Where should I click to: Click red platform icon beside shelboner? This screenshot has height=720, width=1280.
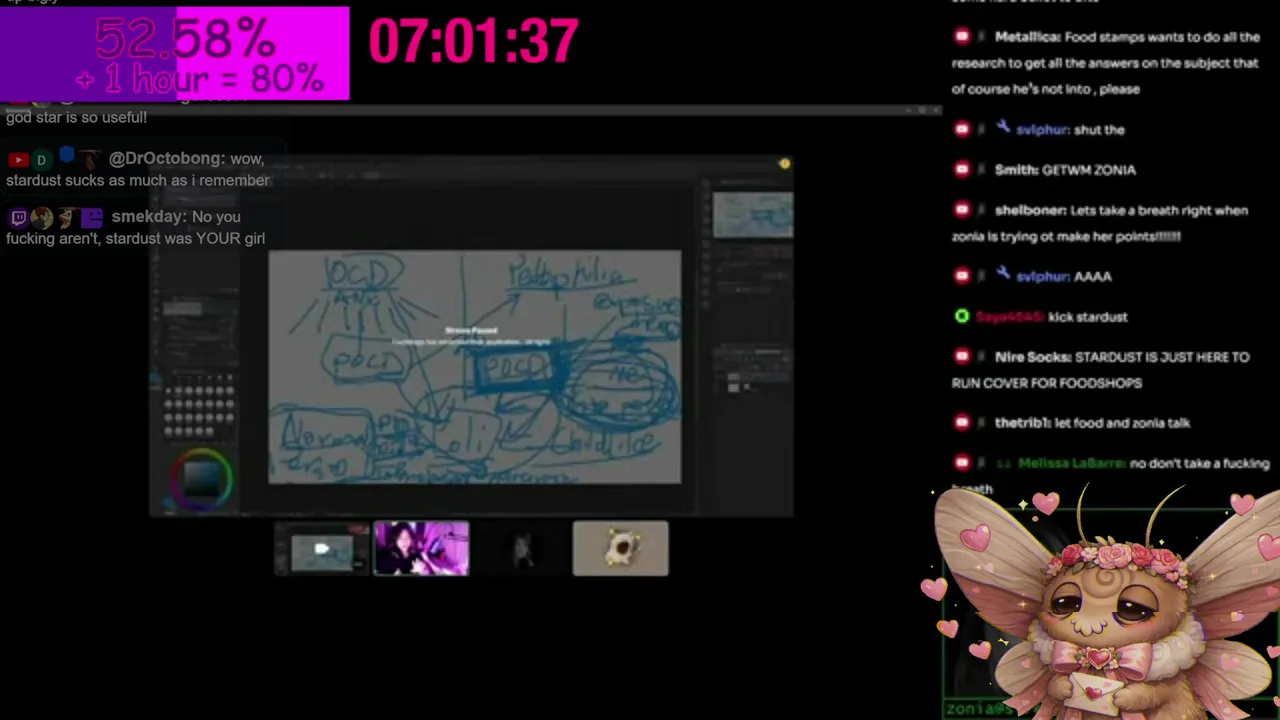(x=962, y=211)
